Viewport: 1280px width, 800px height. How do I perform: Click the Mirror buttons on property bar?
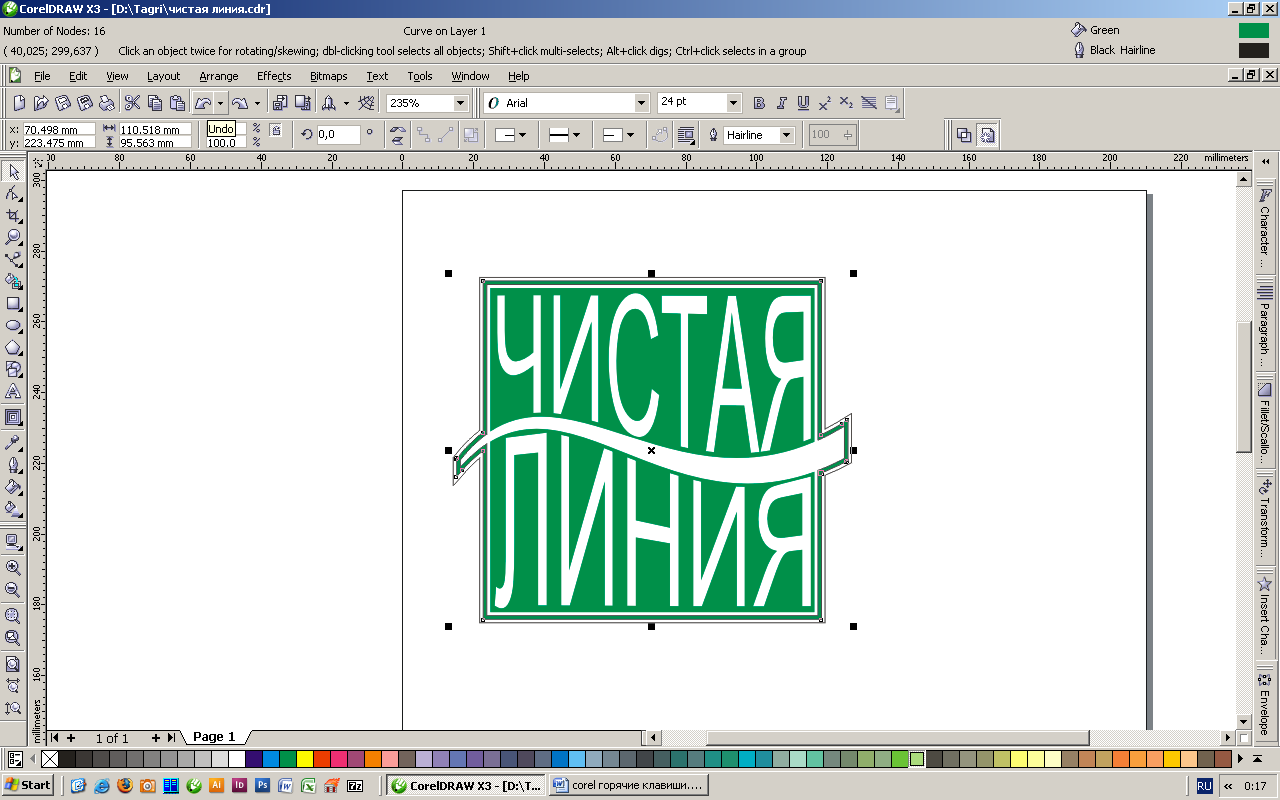tap(398, 135)
